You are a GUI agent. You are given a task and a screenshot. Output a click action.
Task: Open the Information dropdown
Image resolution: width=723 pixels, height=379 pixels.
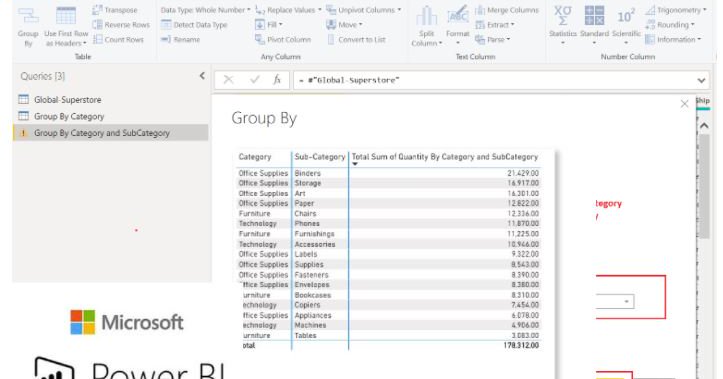tap(673, 39)
